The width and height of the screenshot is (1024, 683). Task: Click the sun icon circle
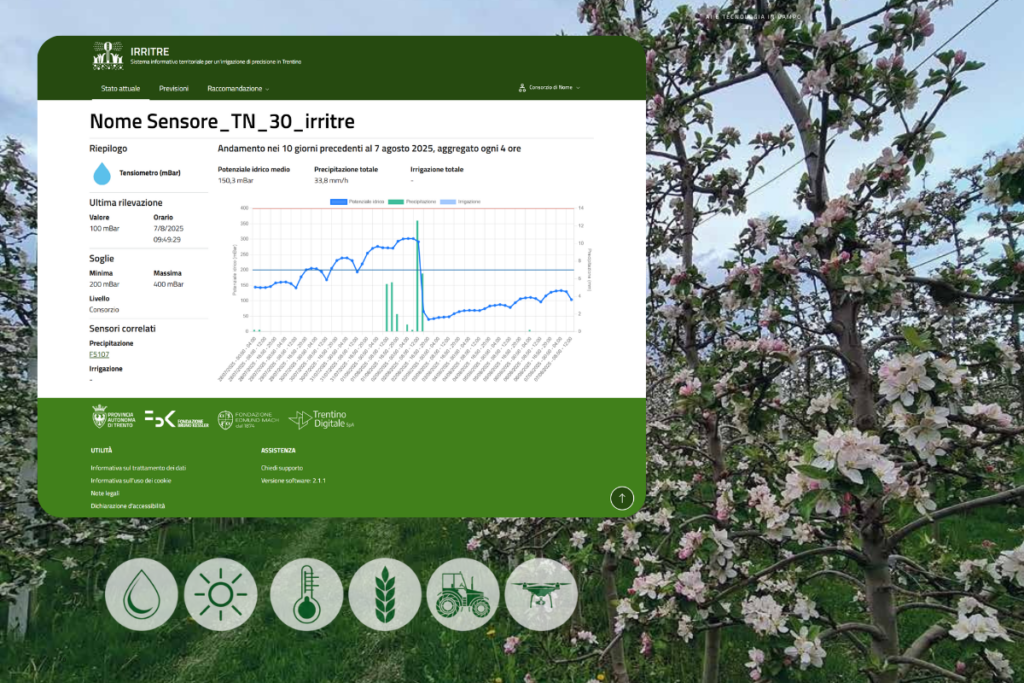(220, 593)
